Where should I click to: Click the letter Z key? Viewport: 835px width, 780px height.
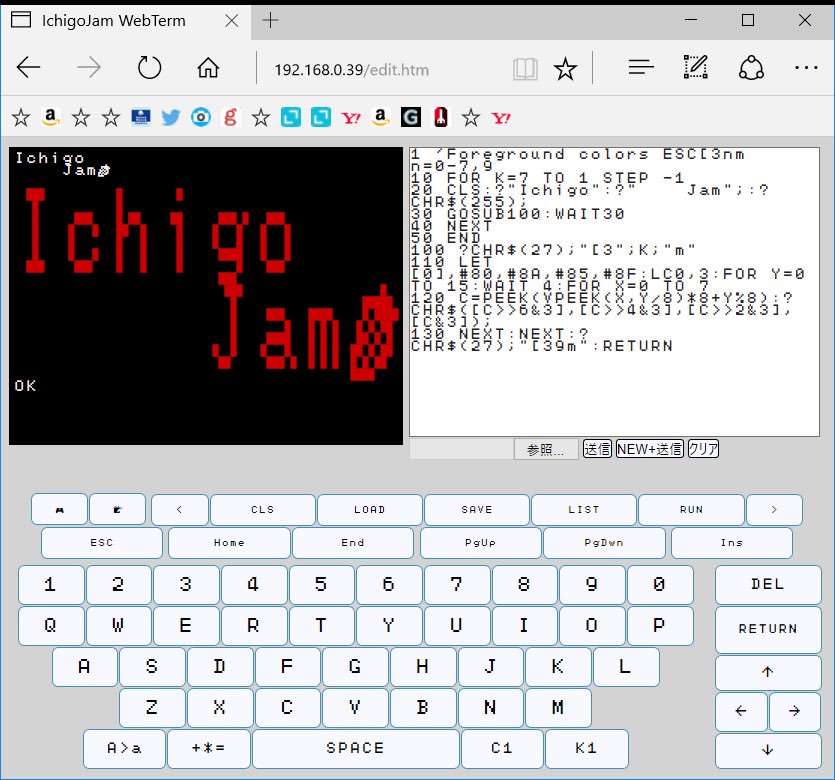[x=152, y=708]
